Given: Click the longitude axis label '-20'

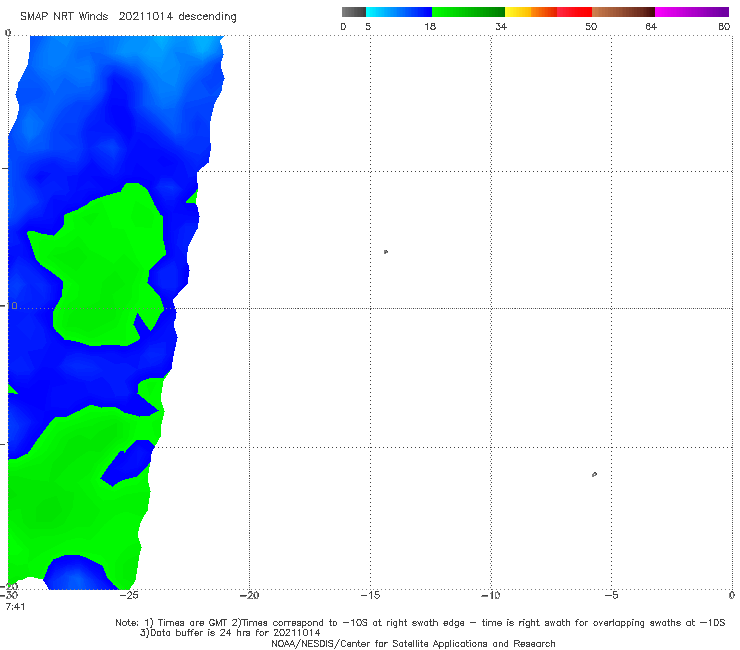Looking at the screenshot, I should pyautogui.click(x=250, y=596).
